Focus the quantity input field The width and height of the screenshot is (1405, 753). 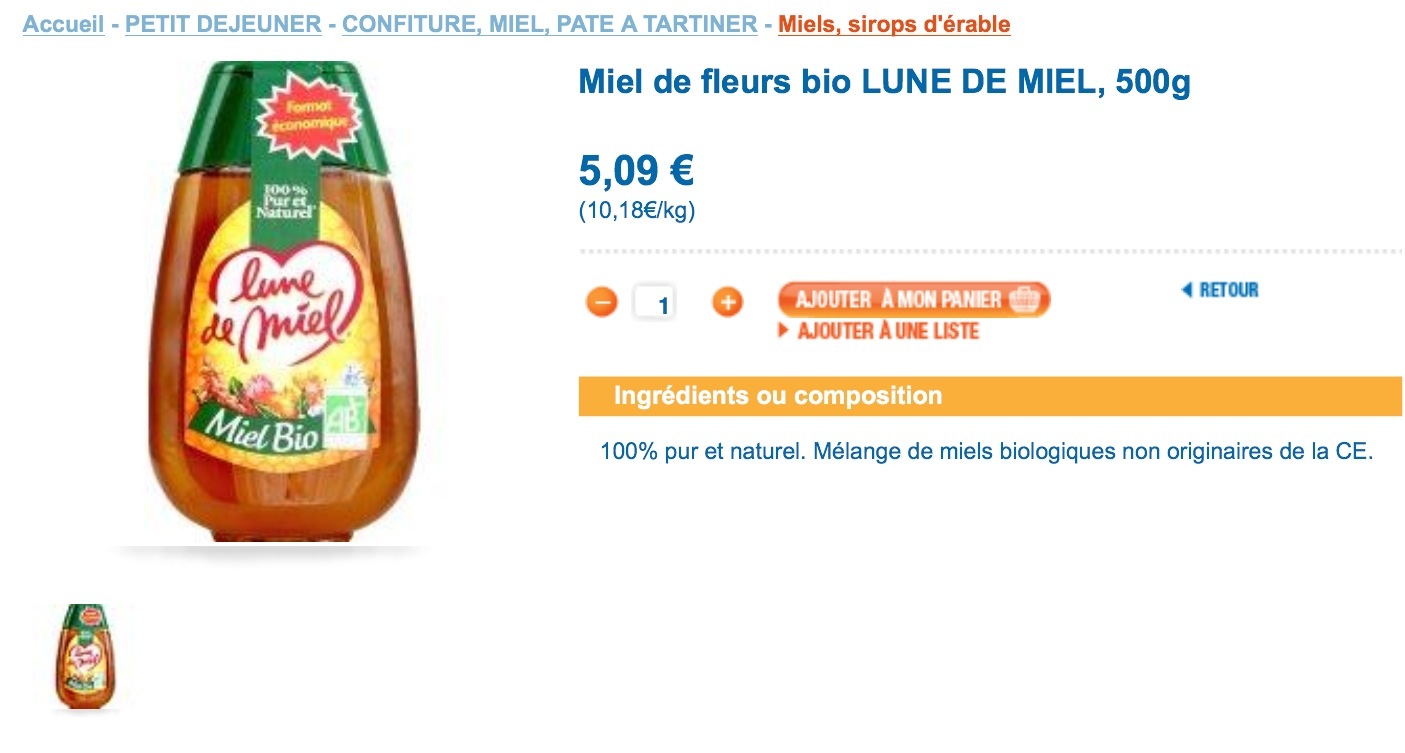(655, 302)
